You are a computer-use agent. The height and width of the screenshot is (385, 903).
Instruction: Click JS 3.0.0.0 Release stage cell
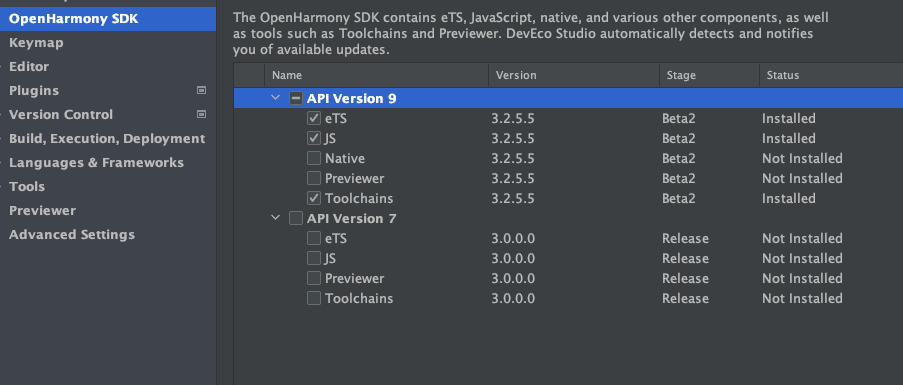pyautogui.click(x=685, y=258)
